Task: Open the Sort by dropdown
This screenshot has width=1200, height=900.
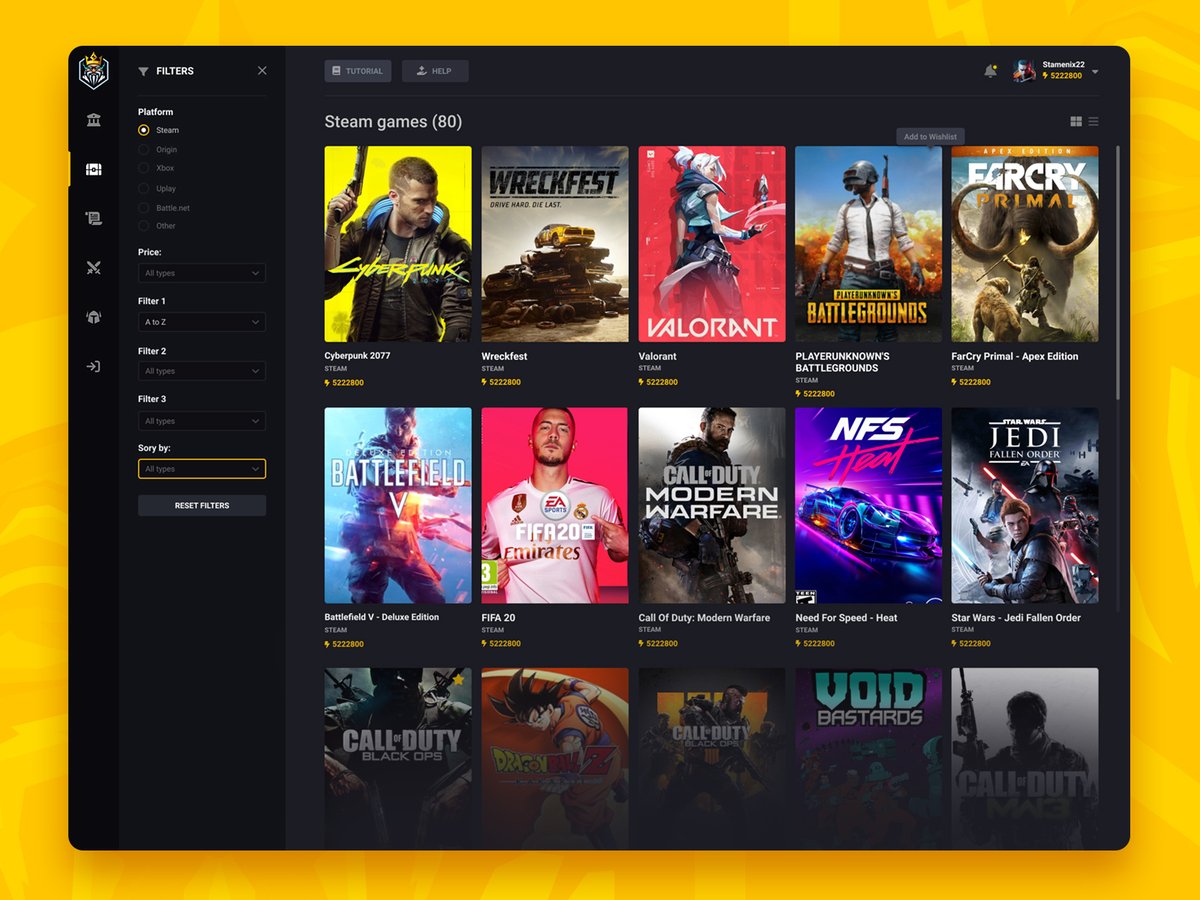Action: point(201,468)
